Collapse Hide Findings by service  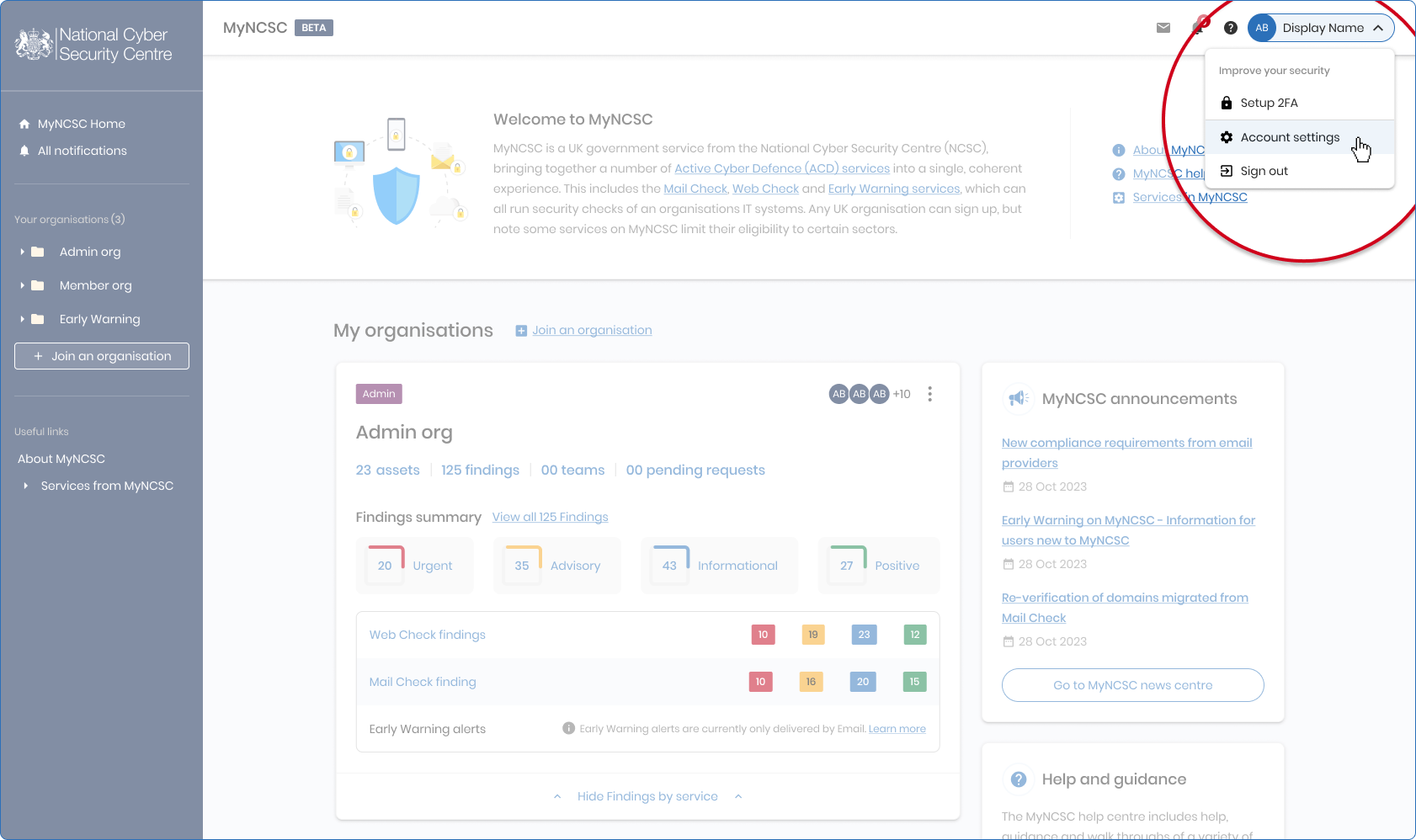[x=647, y=796]
